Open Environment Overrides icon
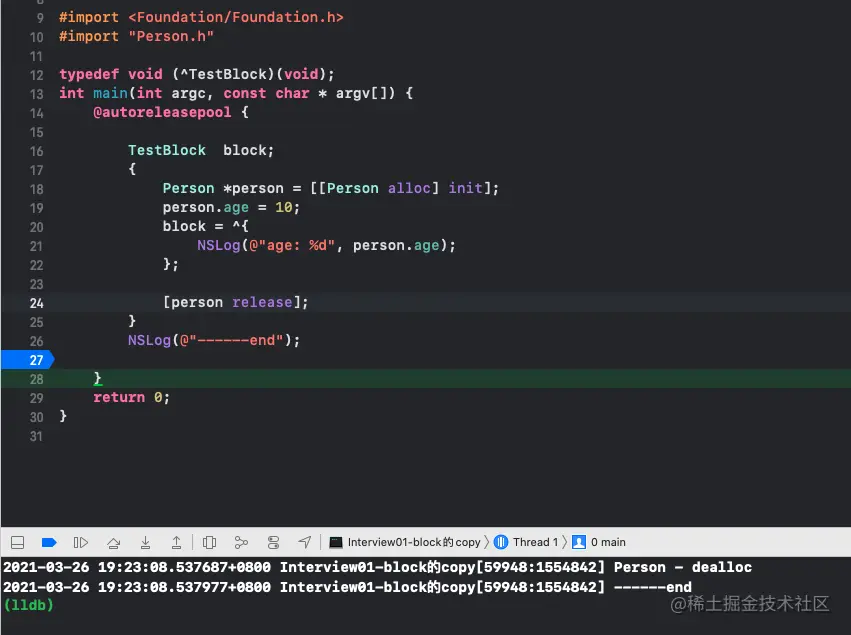 (x=273, y=542)
